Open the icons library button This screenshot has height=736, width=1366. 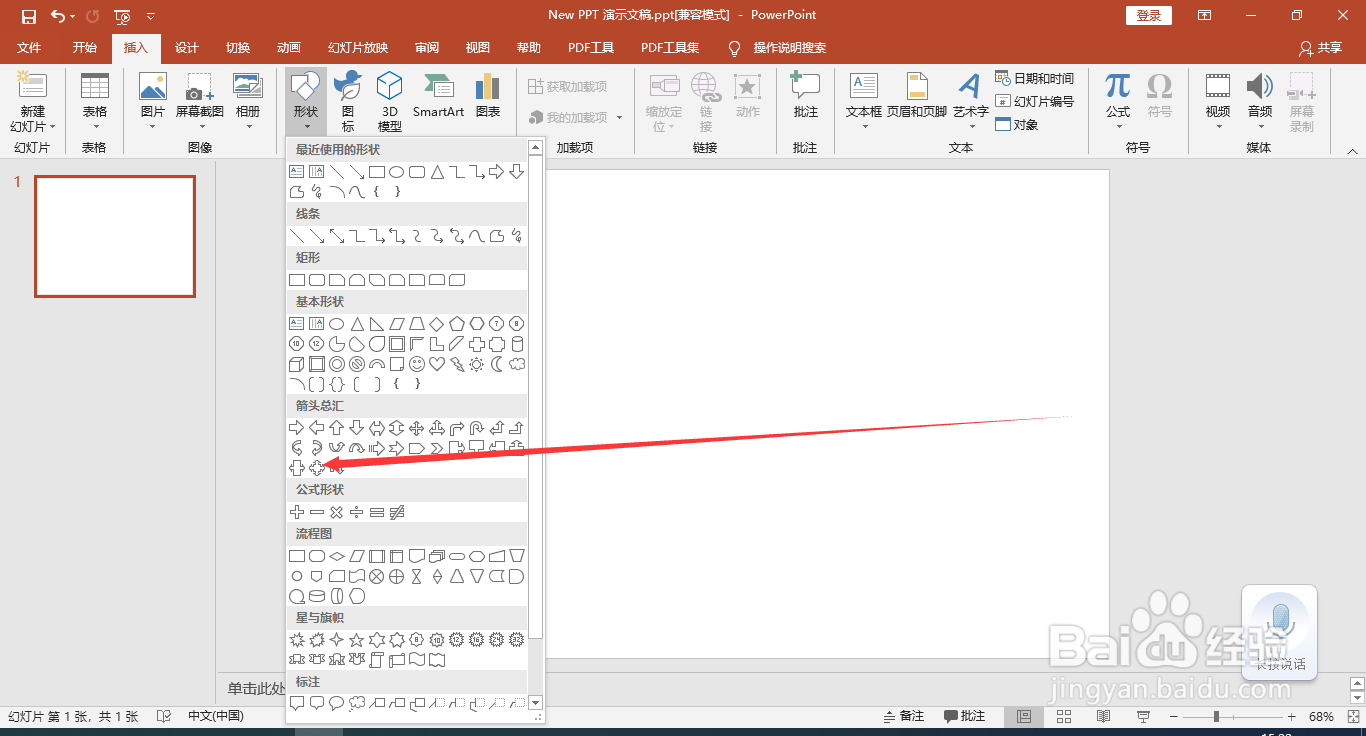(x=348, y=102)
